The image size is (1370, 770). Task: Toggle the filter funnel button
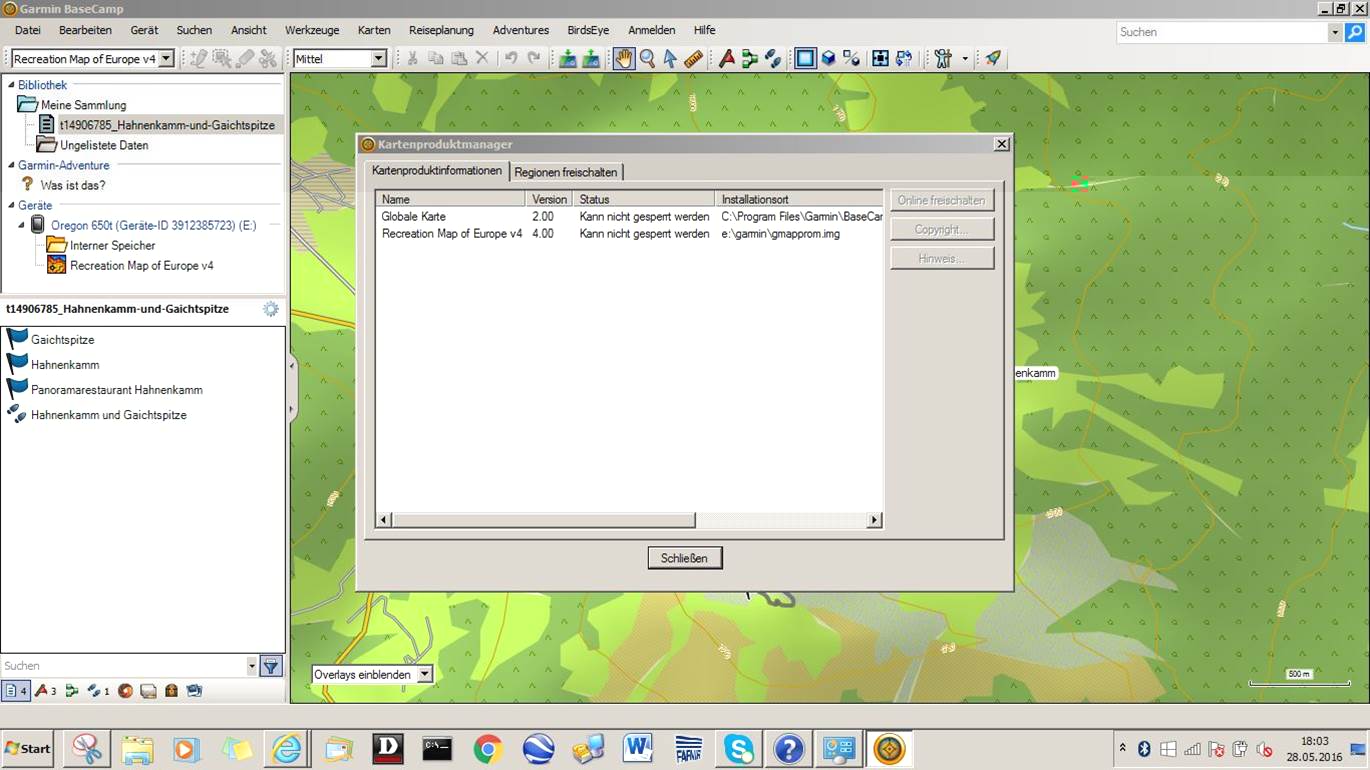point(270,666)
